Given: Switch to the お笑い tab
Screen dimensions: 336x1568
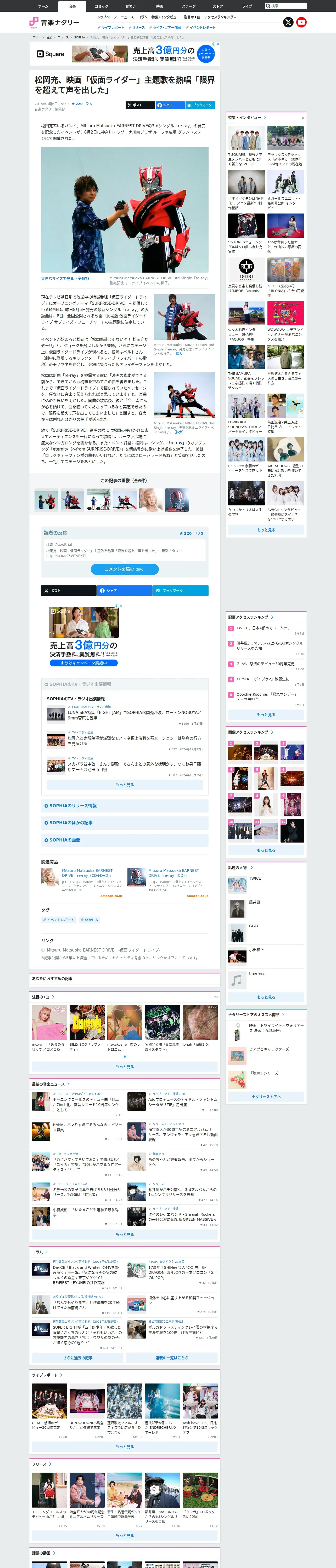Looking at the screenshot, I should pos(131,6).
